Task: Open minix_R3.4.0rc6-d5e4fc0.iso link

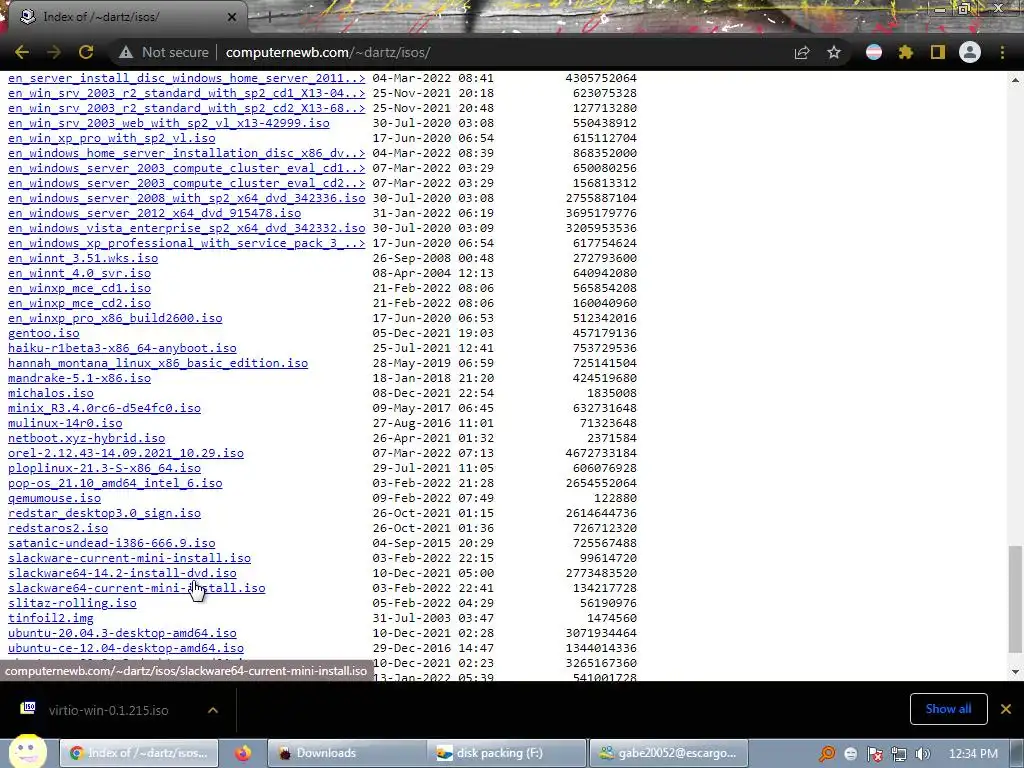Action: click(104, 408)
